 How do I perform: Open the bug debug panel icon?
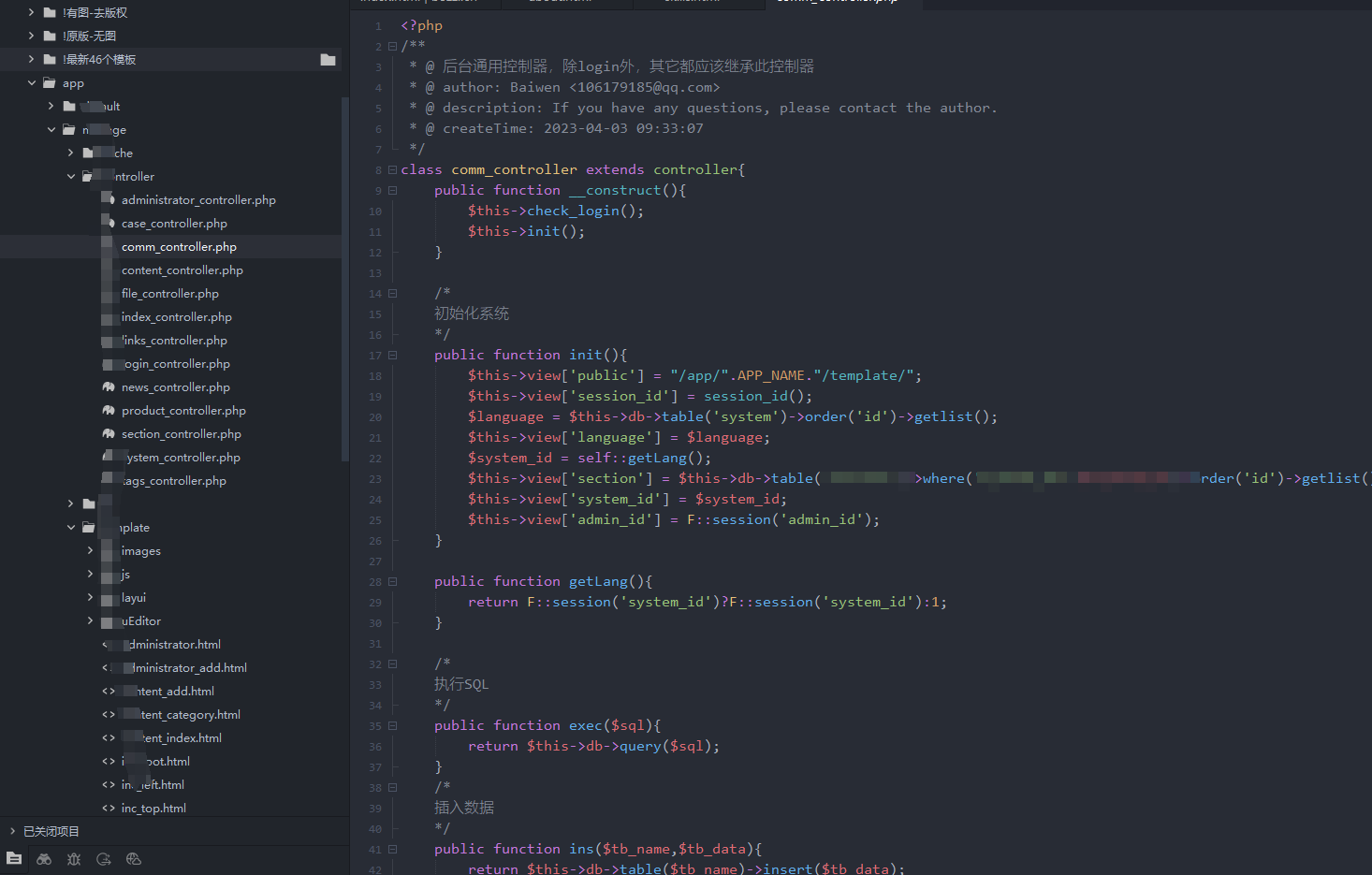[x=74, y=858]
